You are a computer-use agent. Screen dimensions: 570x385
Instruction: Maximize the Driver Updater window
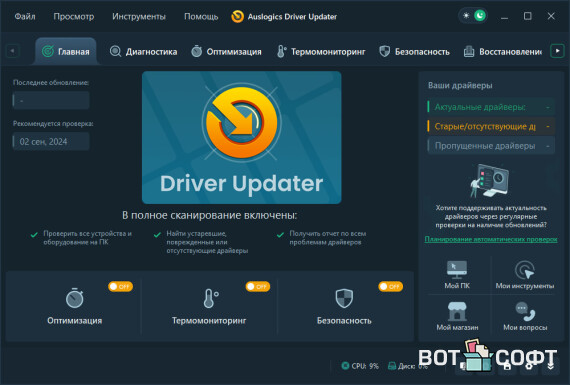tap(527, 16)
